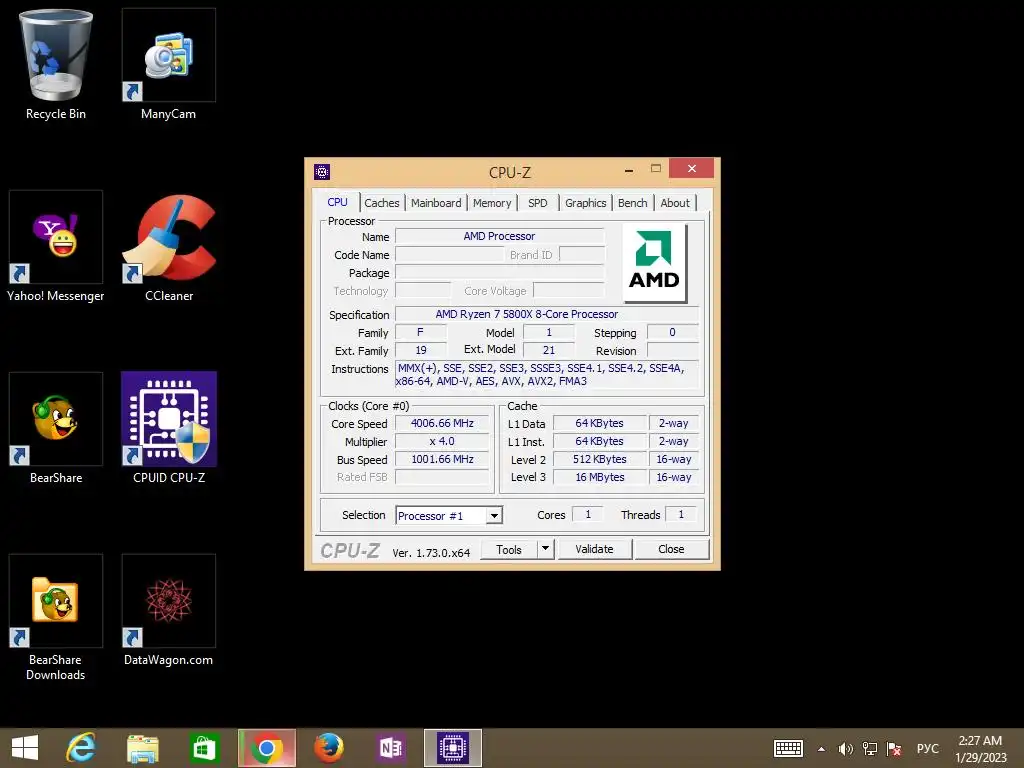Open the clock showing 2:27 AM

tap(980, 749)
